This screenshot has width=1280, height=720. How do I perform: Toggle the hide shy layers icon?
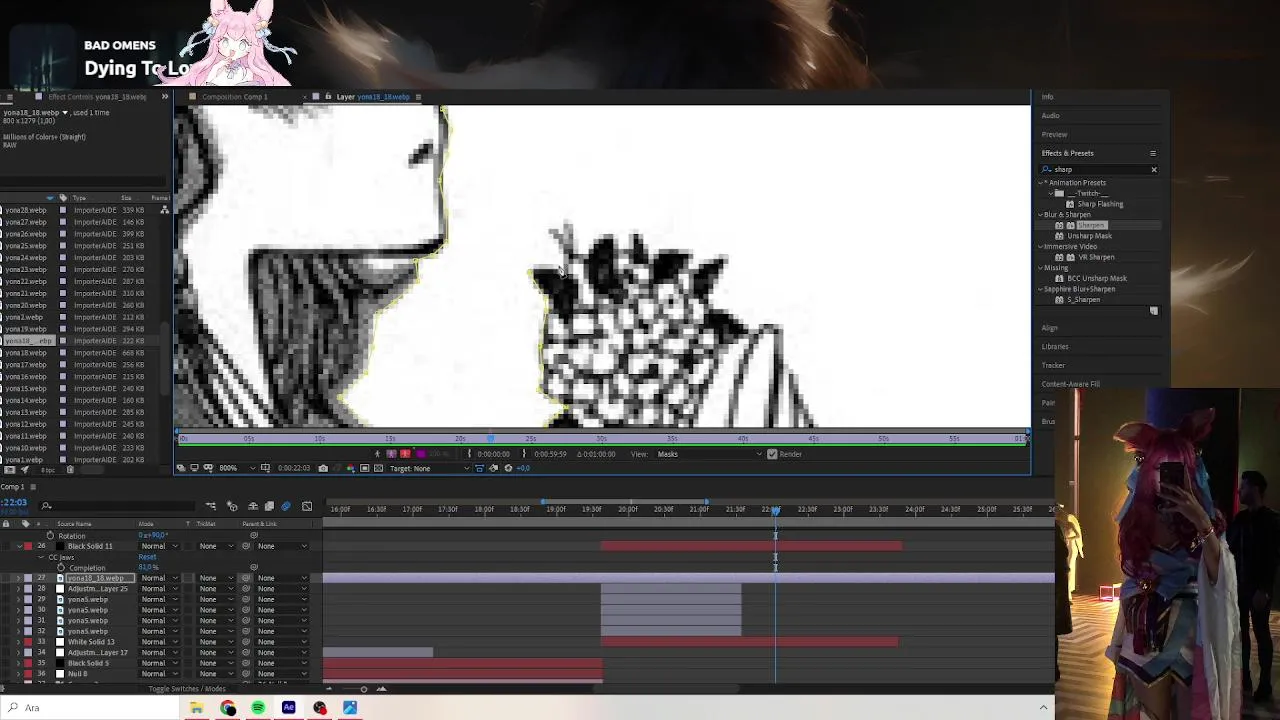click(x=252, y=507)
